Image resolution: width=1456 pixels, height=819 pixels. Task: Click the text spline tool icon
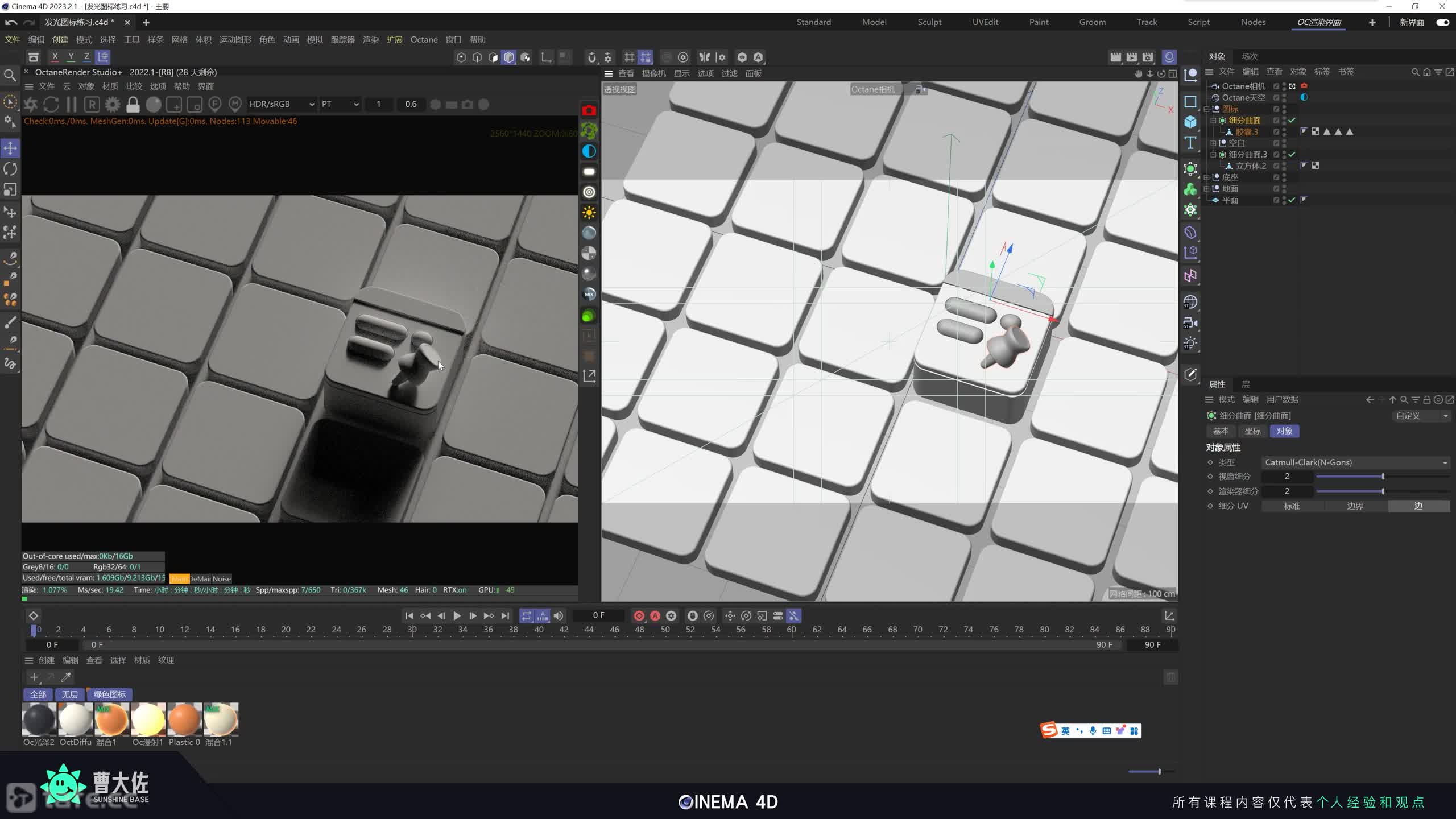[x=1190, y=143]
